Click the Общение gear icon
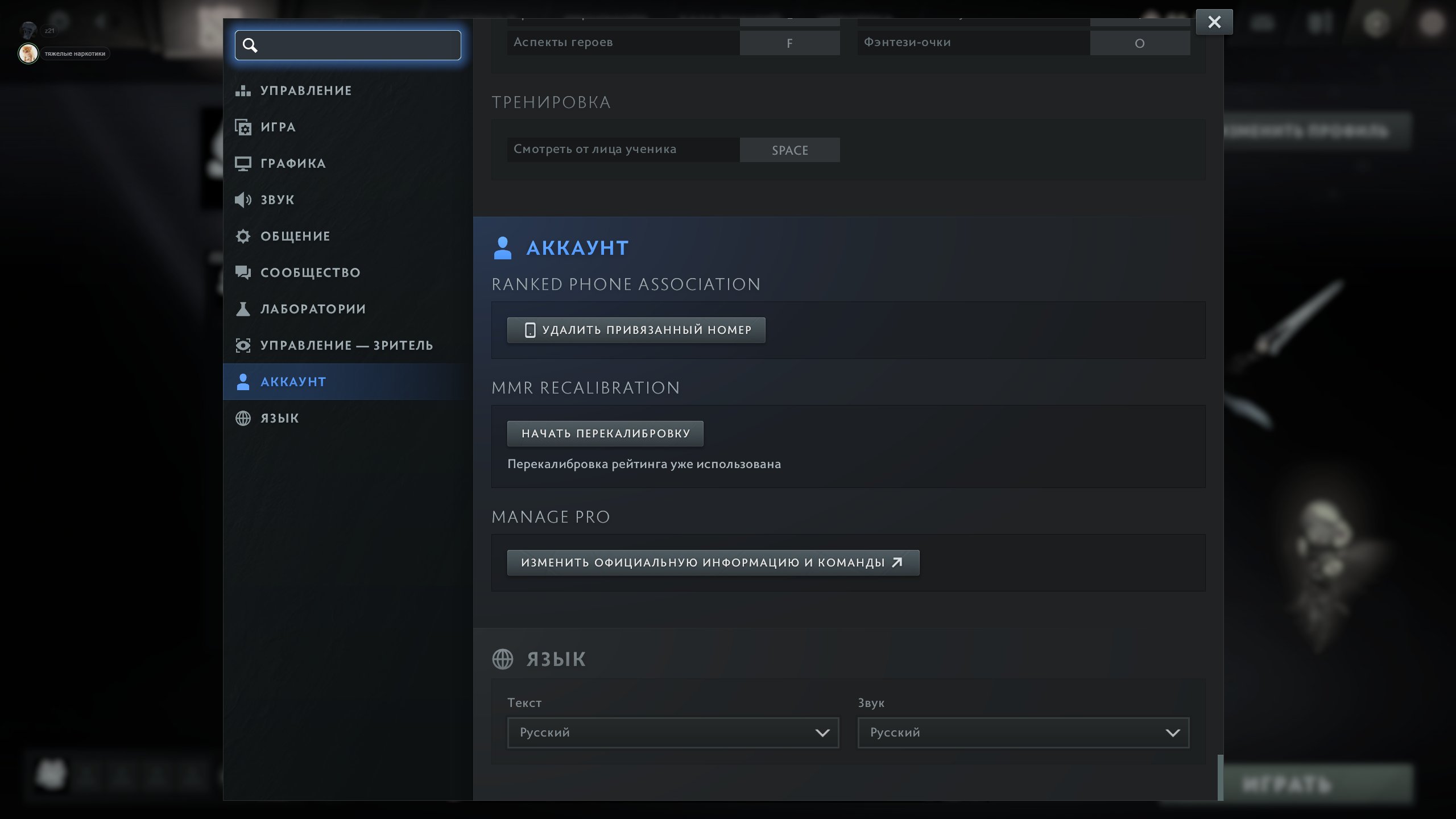 click(243, 236)
